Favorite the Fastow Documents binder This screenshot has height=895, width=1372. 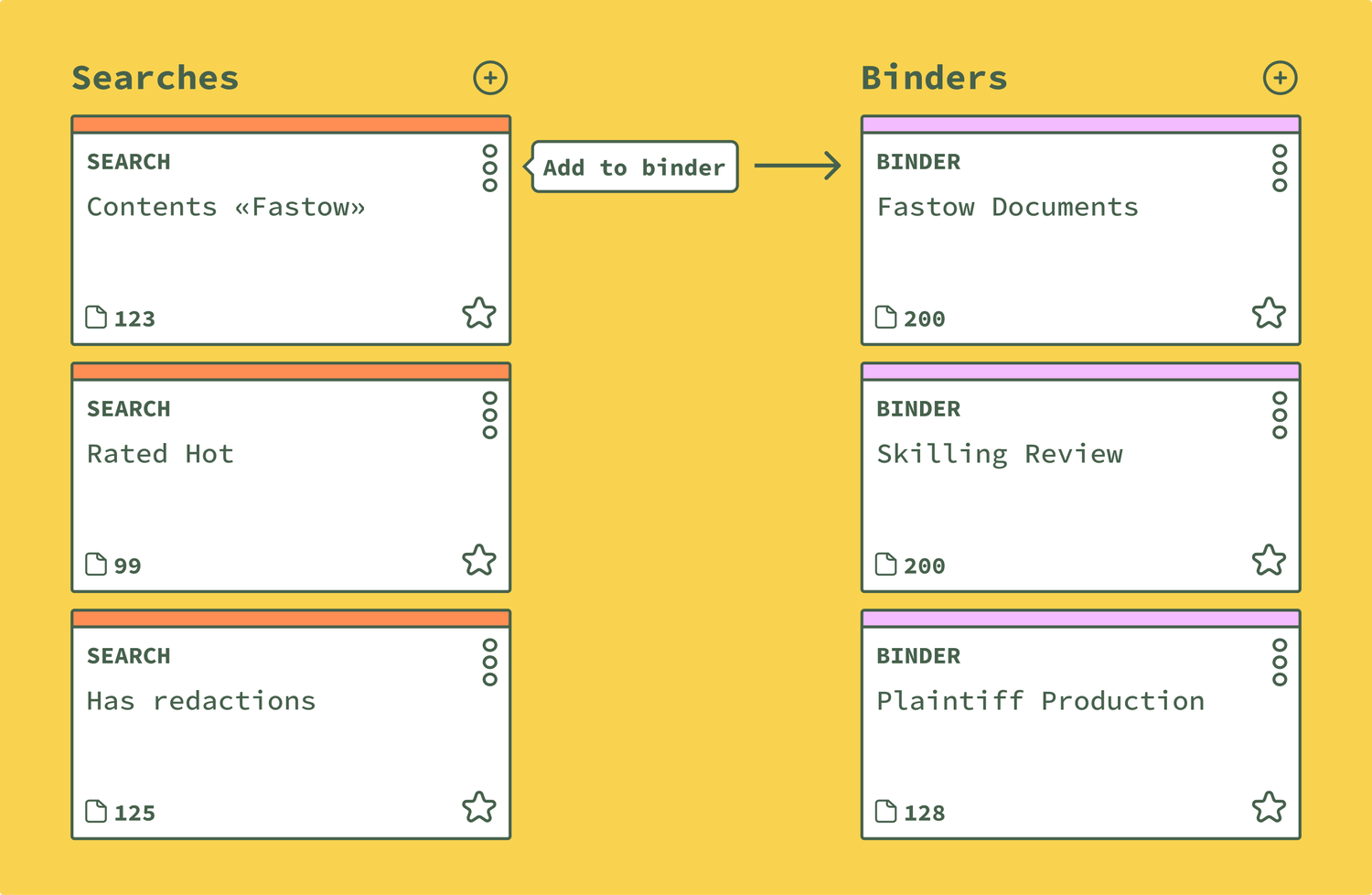[1269, 313]
